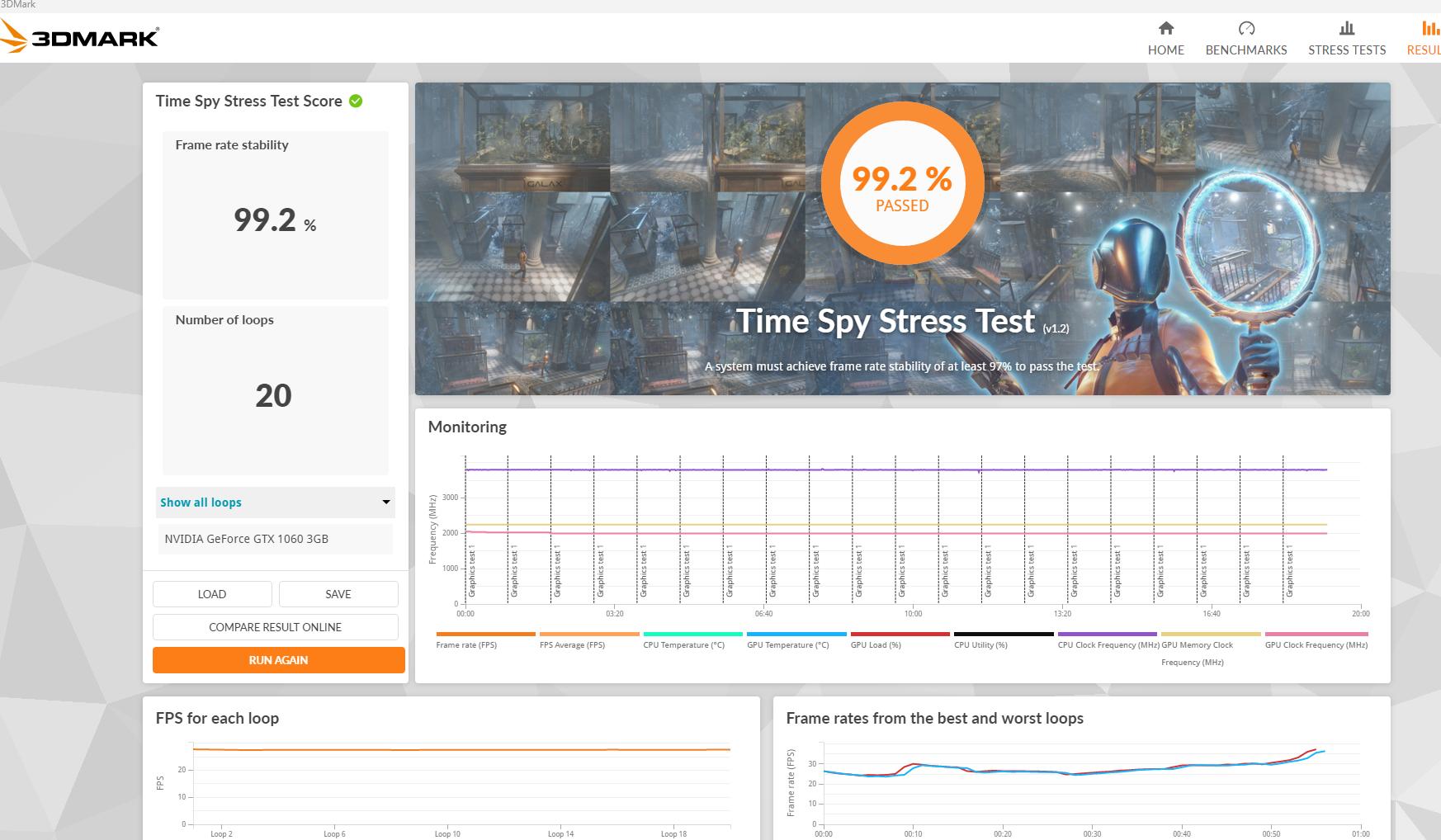Image resolution: width=1441 pixels, height=840 pixels.
Task: Go to HOME tab label
Action: point(1165,50)
